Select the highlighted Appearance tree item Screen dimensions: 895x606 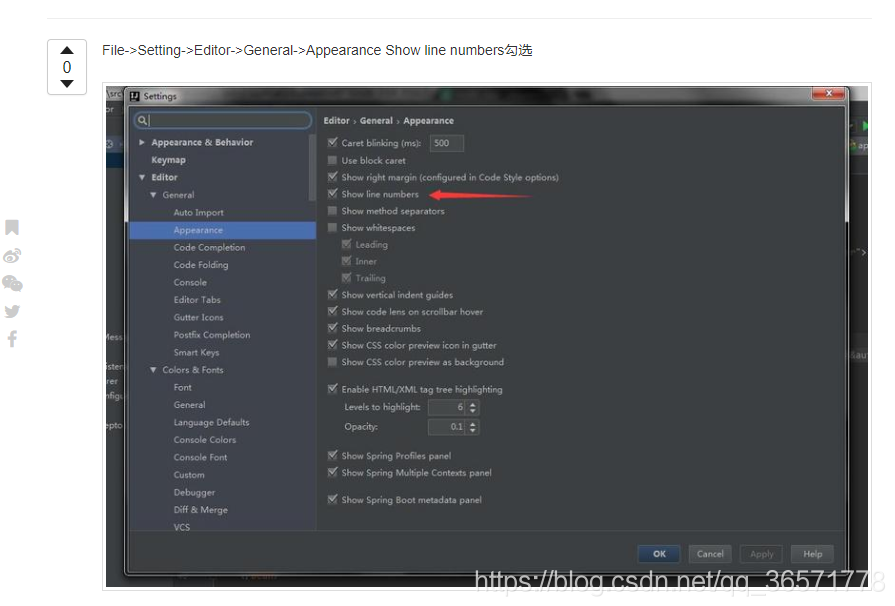223,230
